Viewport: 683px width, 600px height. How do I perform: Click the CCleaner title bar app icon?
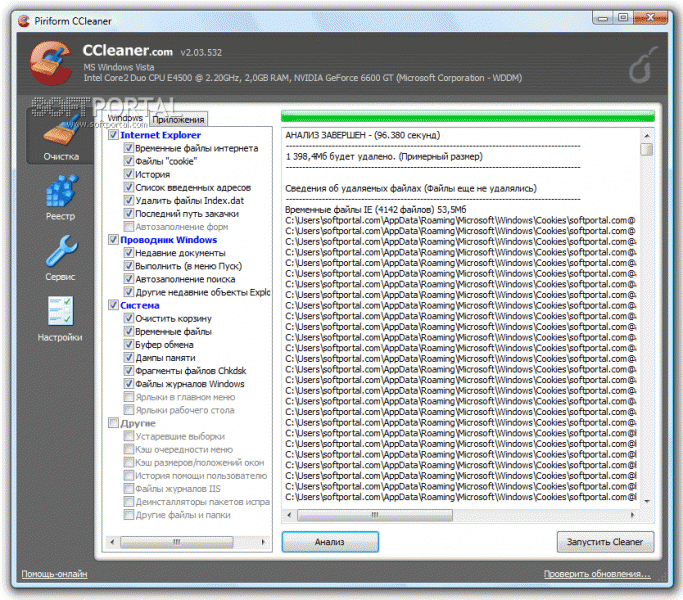pos(24,20)
